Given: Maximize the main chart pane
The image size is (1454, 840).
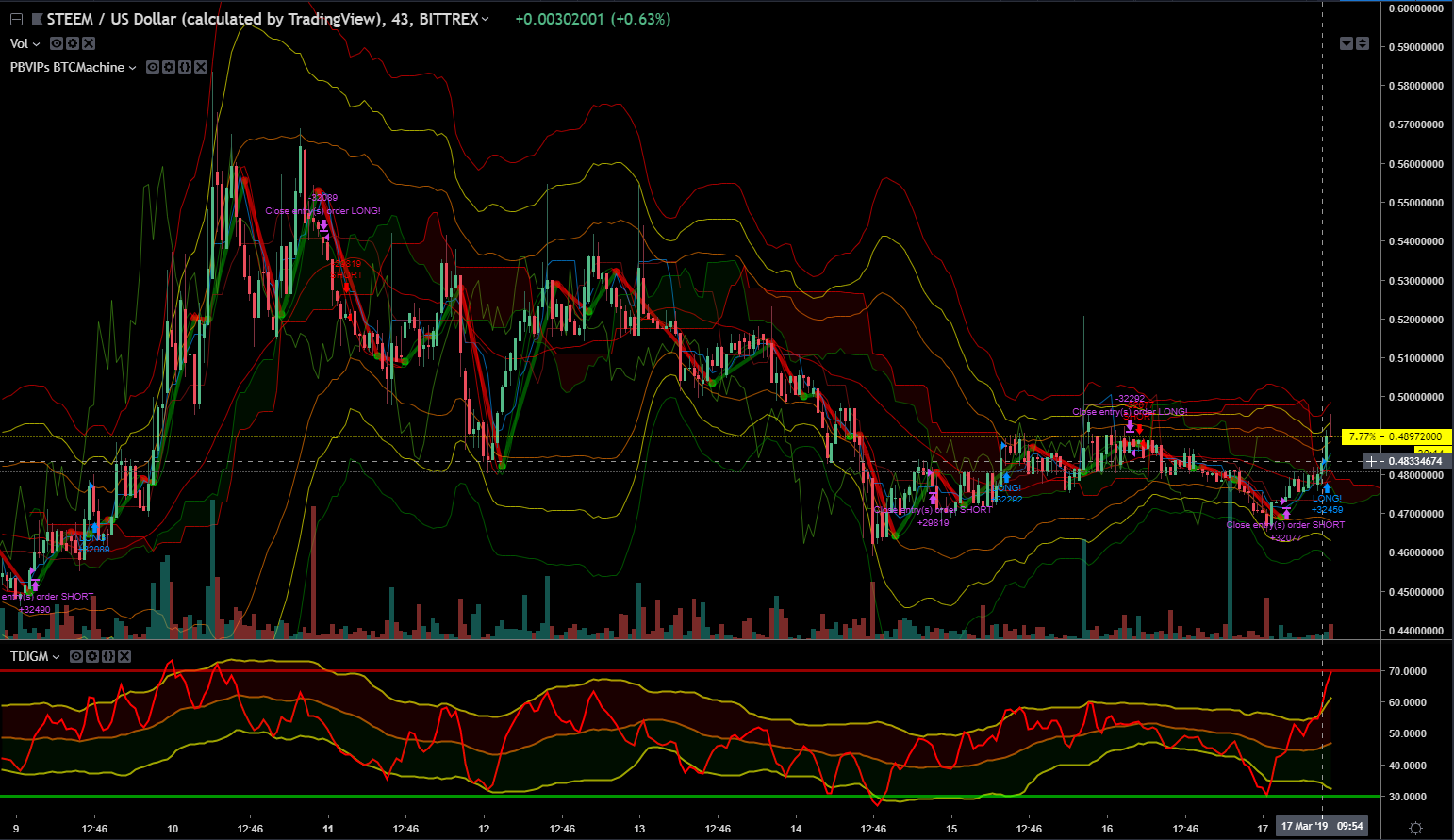Looking at the screenshot, I should pyautogui.click(x=1363, y=43).
